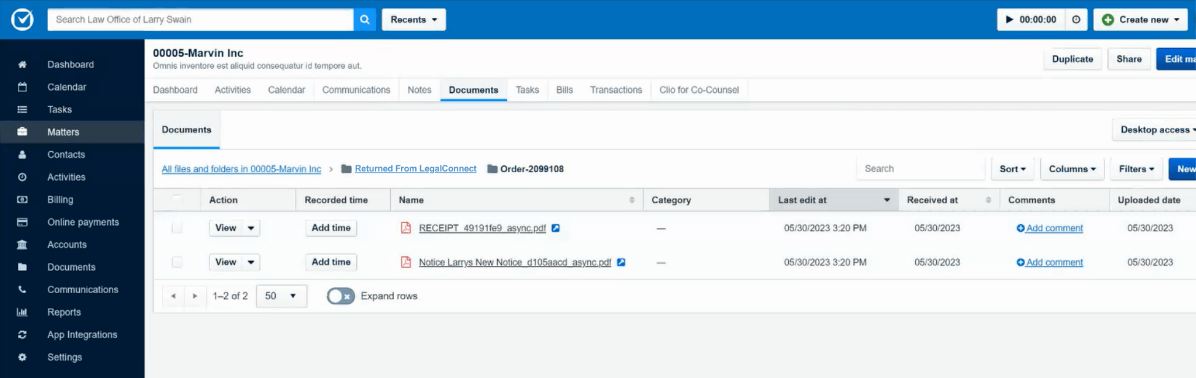
Task: Click the Activities clock icon in sidebar
Action: (x=22, y=177)
